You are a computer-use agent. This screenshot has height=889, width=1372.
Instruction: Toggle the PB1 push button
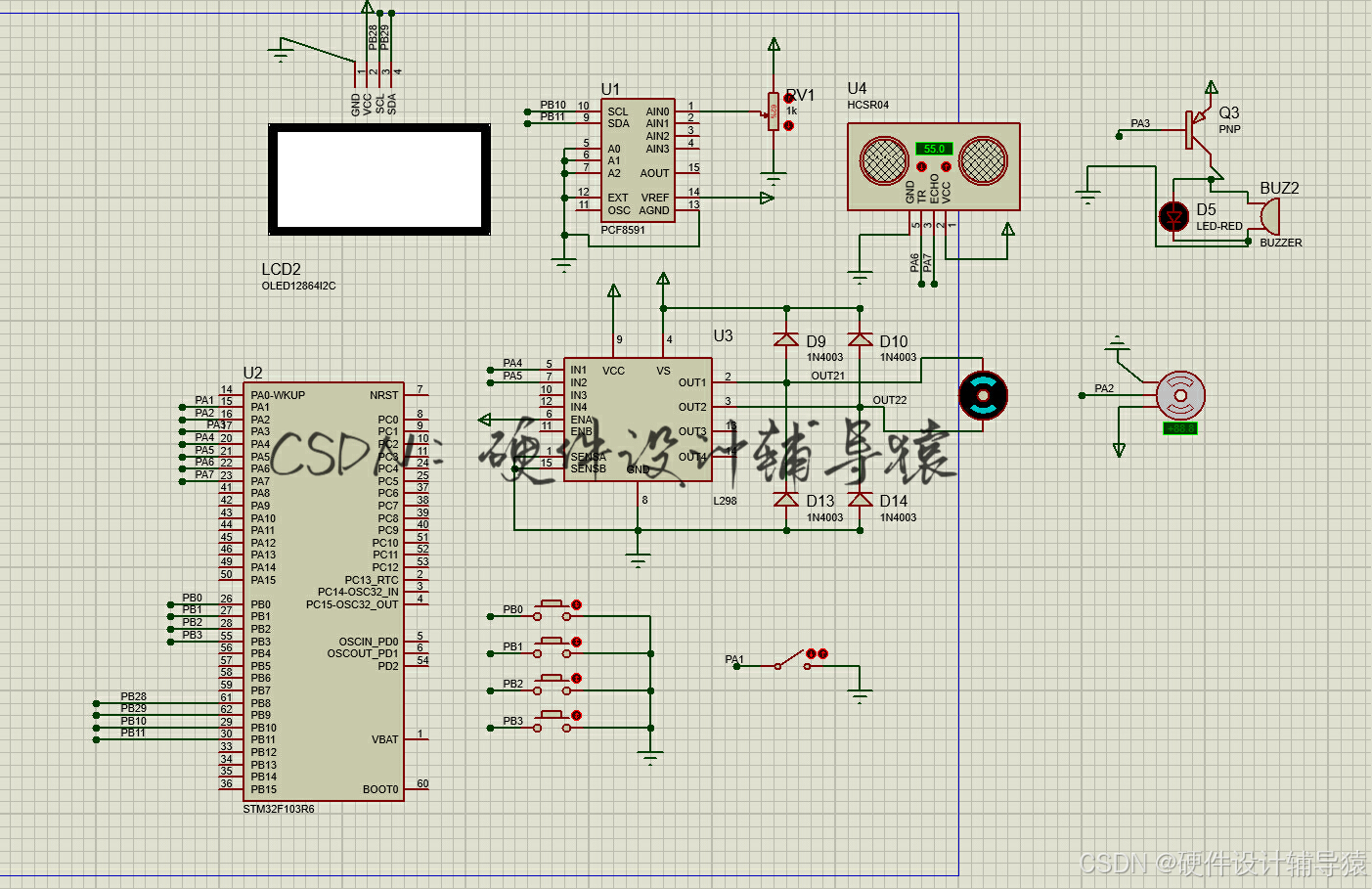click(553, 645)
